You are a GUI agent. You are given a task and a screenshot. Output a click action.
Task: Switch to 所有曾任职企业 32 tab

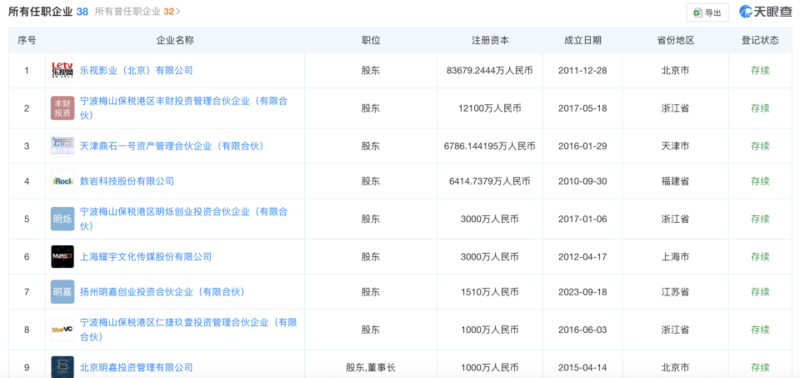click(x=134, y=12)
